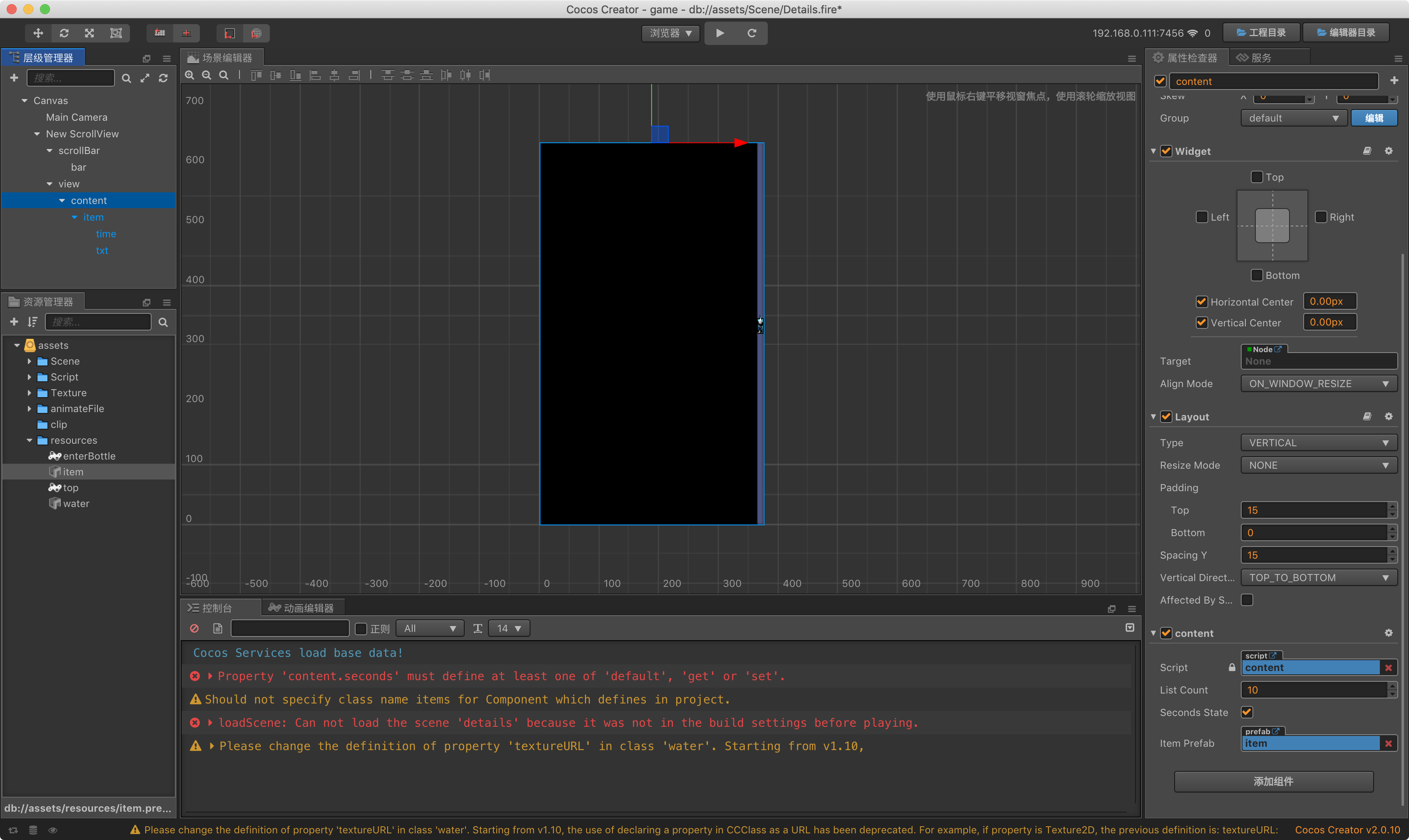Click the 添加组件 button
Image resolution: width=1409 pixels, height=840 pixels.
coord(1273,781)
